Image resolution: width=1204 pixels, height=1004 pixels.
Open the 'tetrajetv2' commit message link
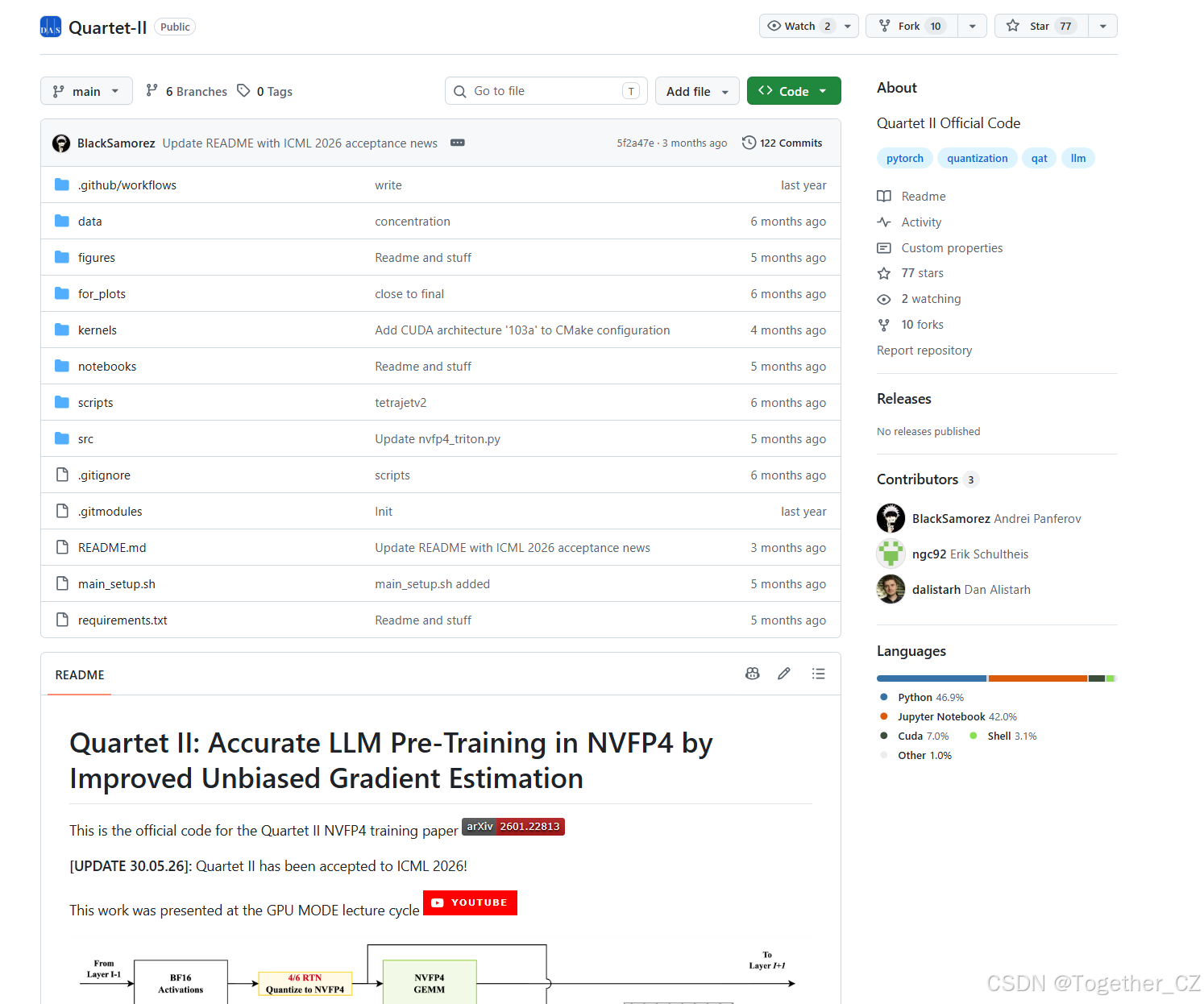(401, 402)
